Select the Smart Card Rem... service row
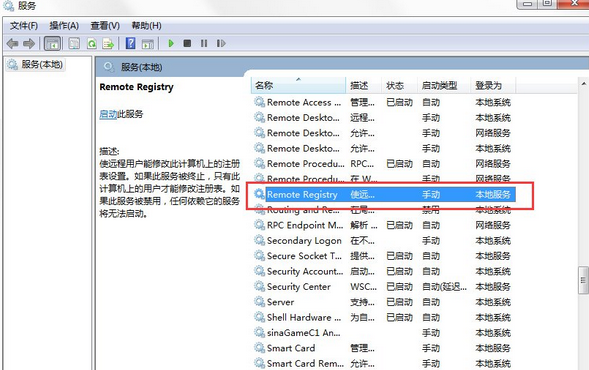The image size is (589, 370). pos(384,364)
